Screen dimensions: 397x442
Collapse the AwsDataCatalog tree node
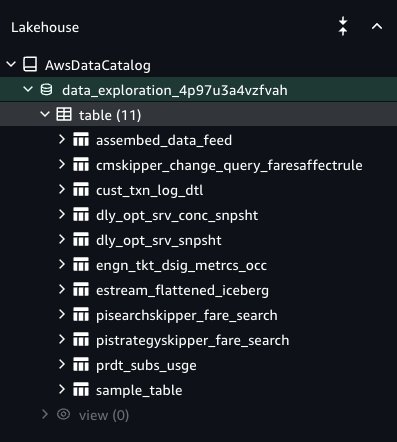coord(11,64)
